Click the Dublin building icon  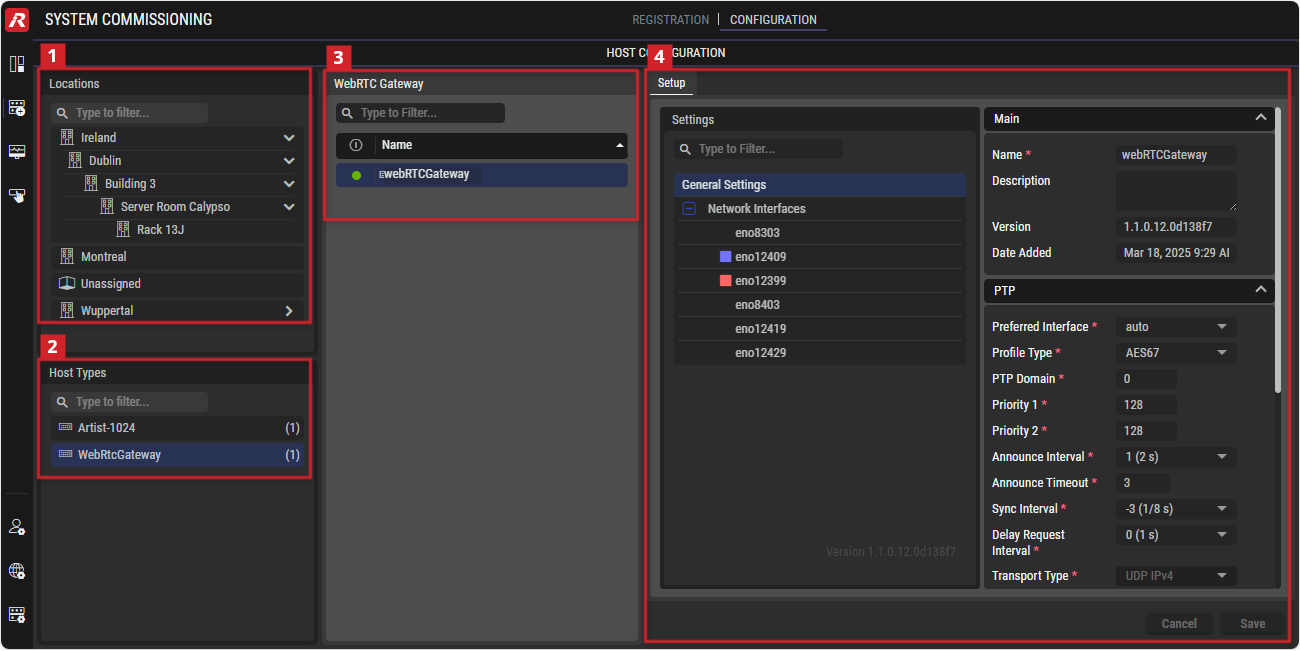(76, 160)
